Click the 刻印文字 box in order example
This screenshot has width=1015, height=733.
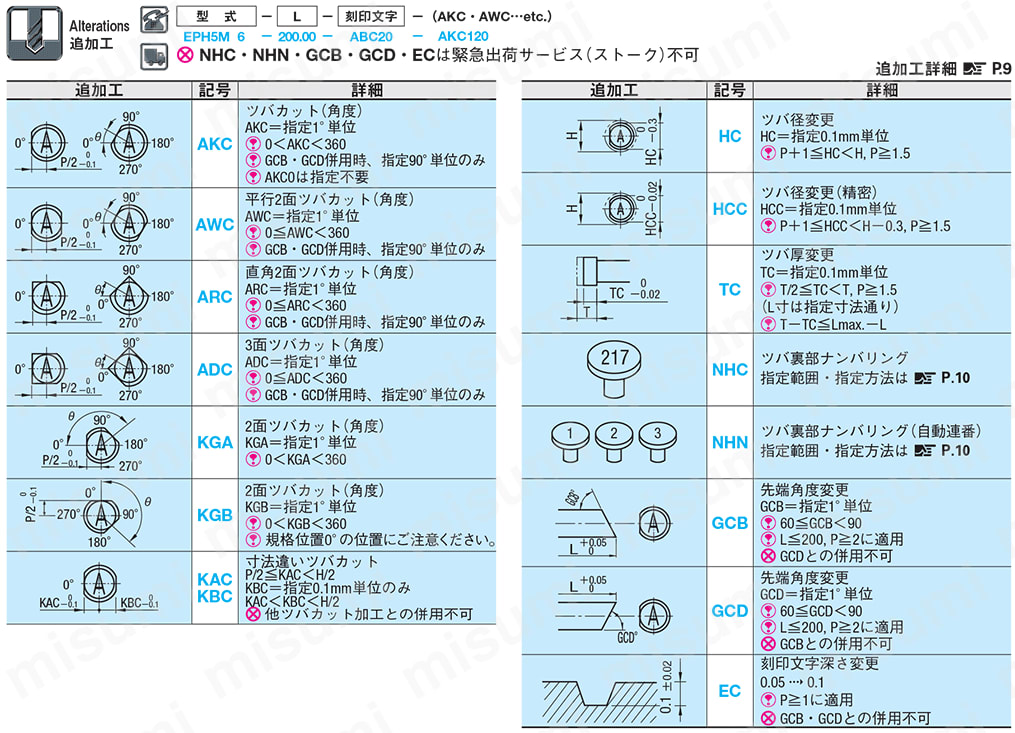pyautogui.click(x=371, y=16)
